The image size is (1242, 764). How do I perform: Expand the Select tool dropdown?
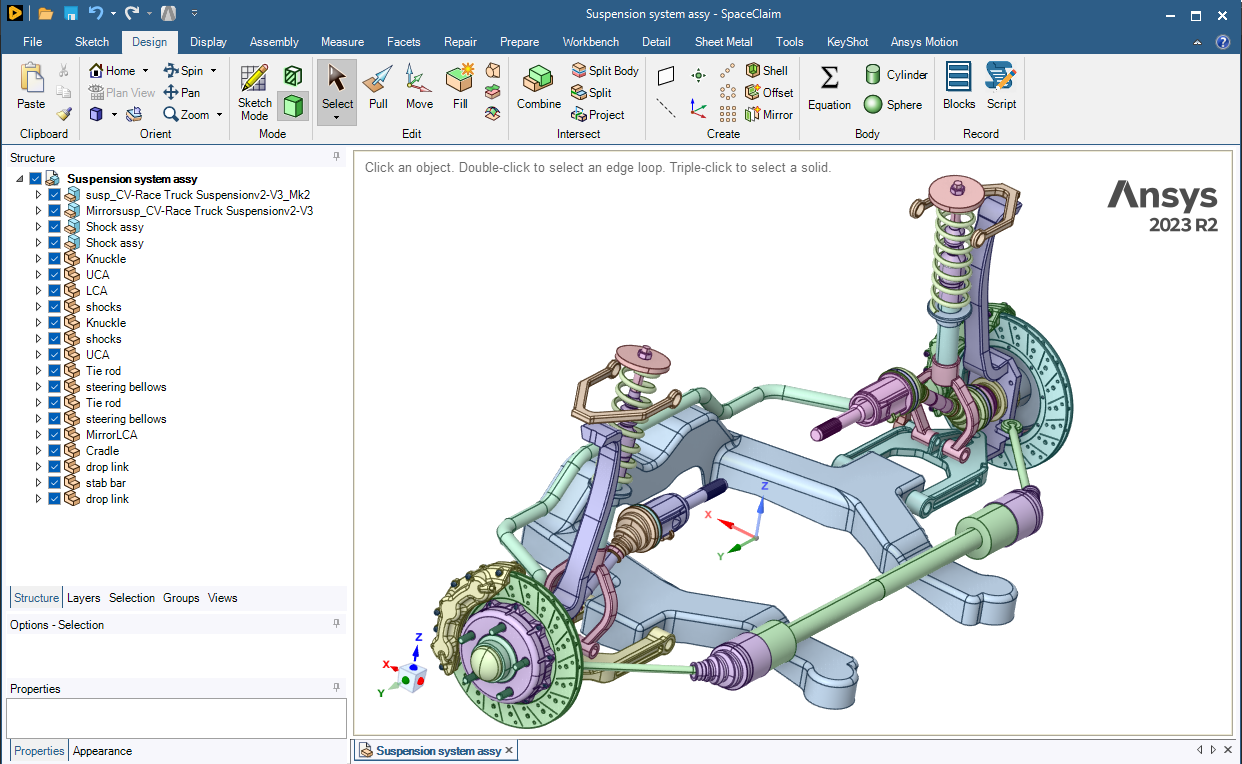337,118
